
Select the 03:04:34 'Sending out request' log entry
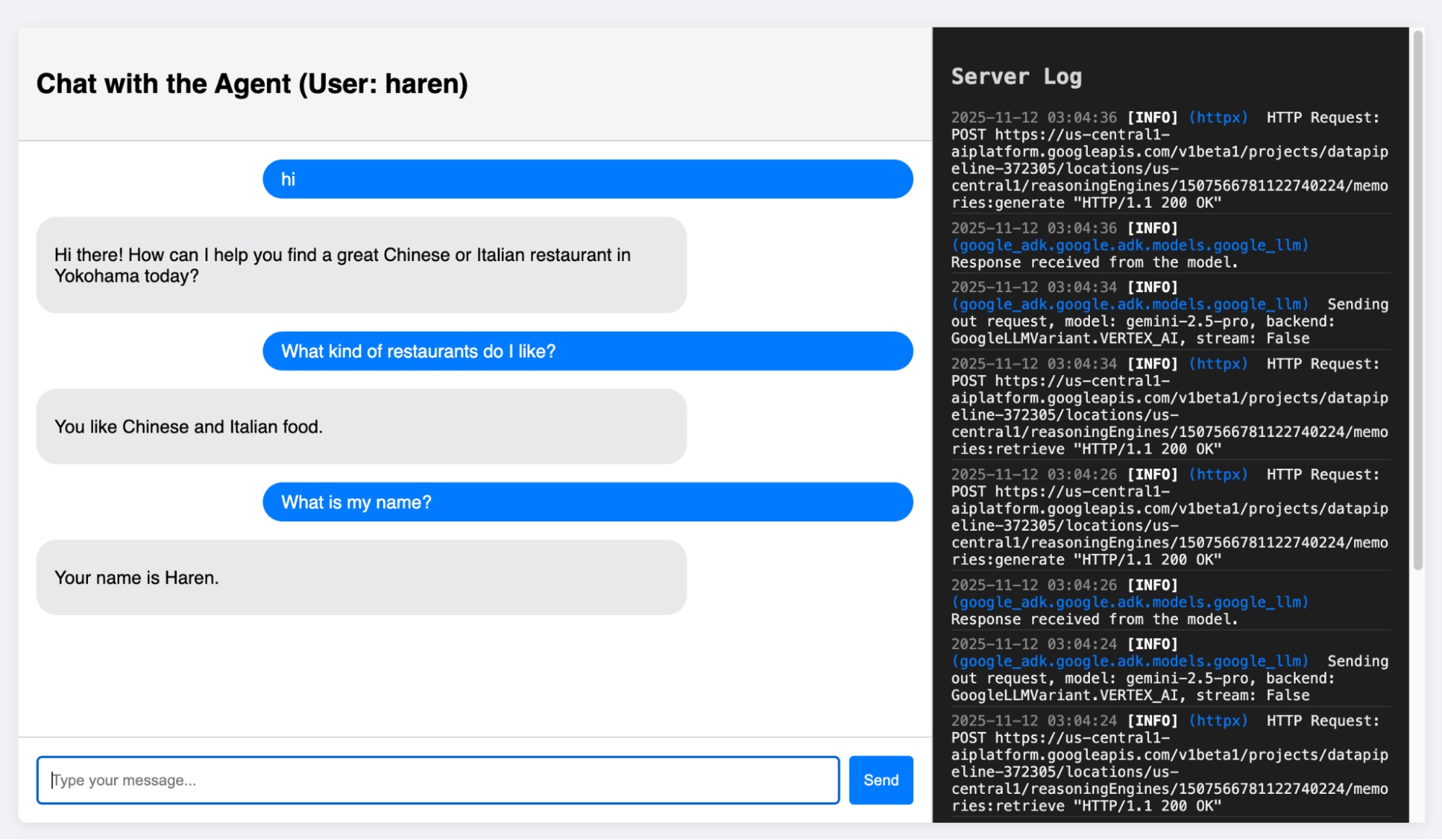point(1170,312)
